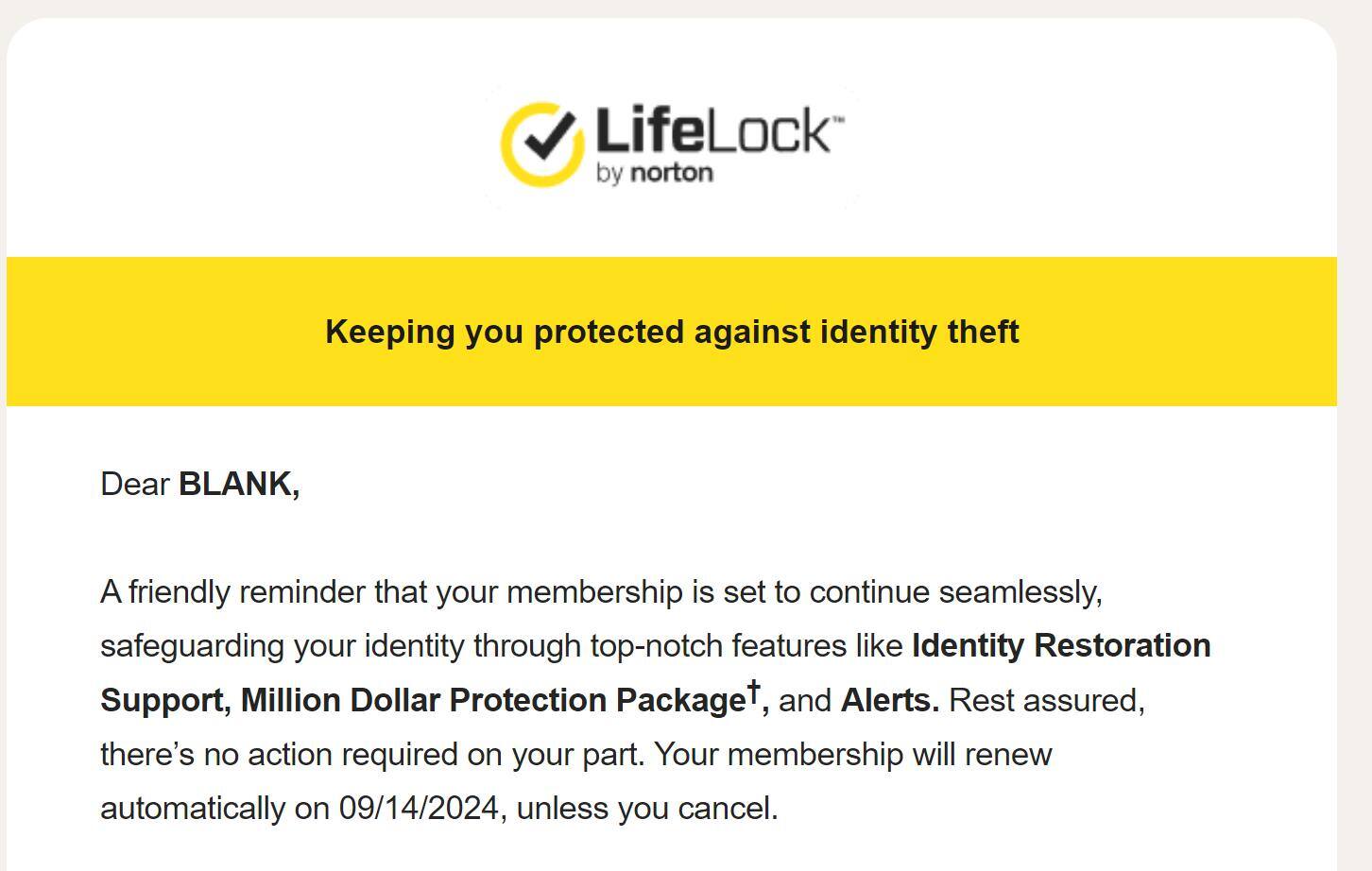Click the 'unless you cancel' text
This screenshot has width=1372, height=871.
tap(646, 809)
